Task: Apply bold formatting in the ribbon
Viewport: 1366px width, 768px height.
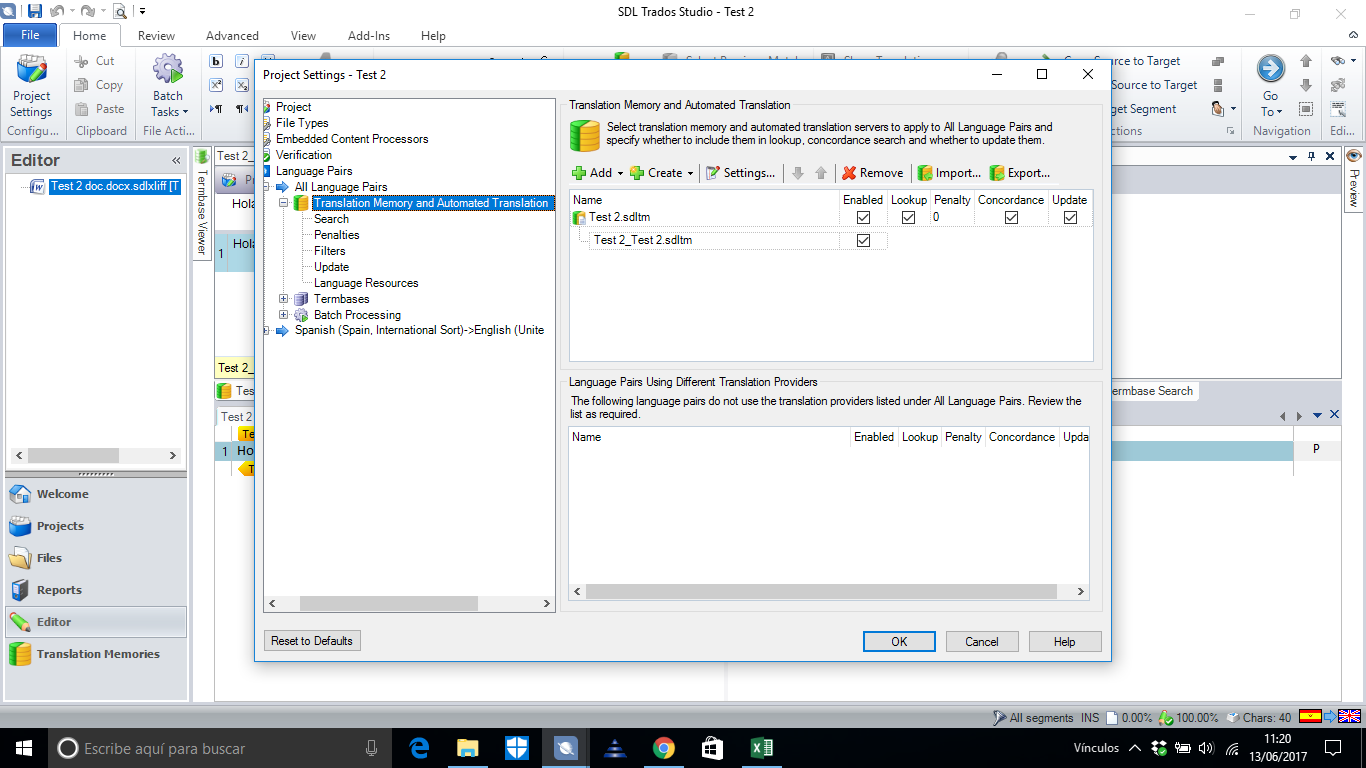Action: pyautogui.click(x=216, y=60)
